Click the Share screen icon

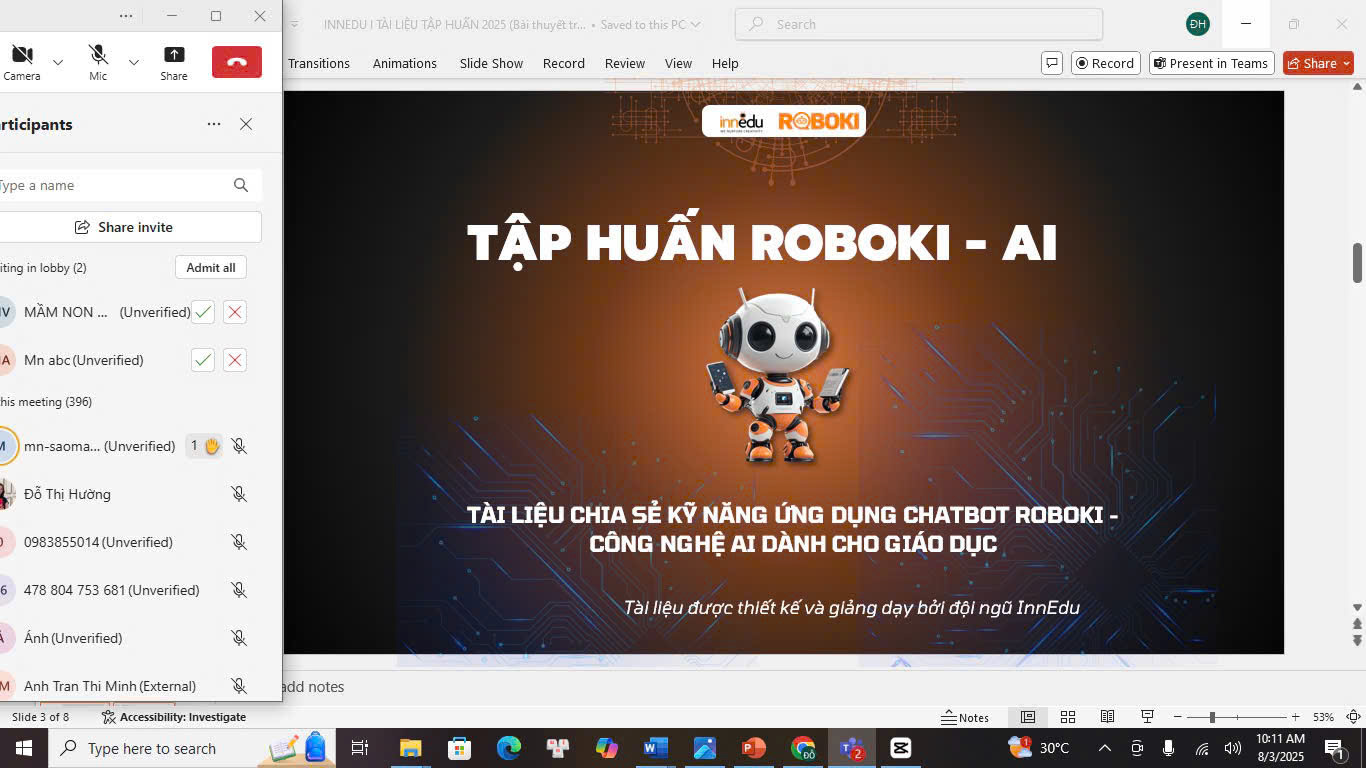(174, 62)
